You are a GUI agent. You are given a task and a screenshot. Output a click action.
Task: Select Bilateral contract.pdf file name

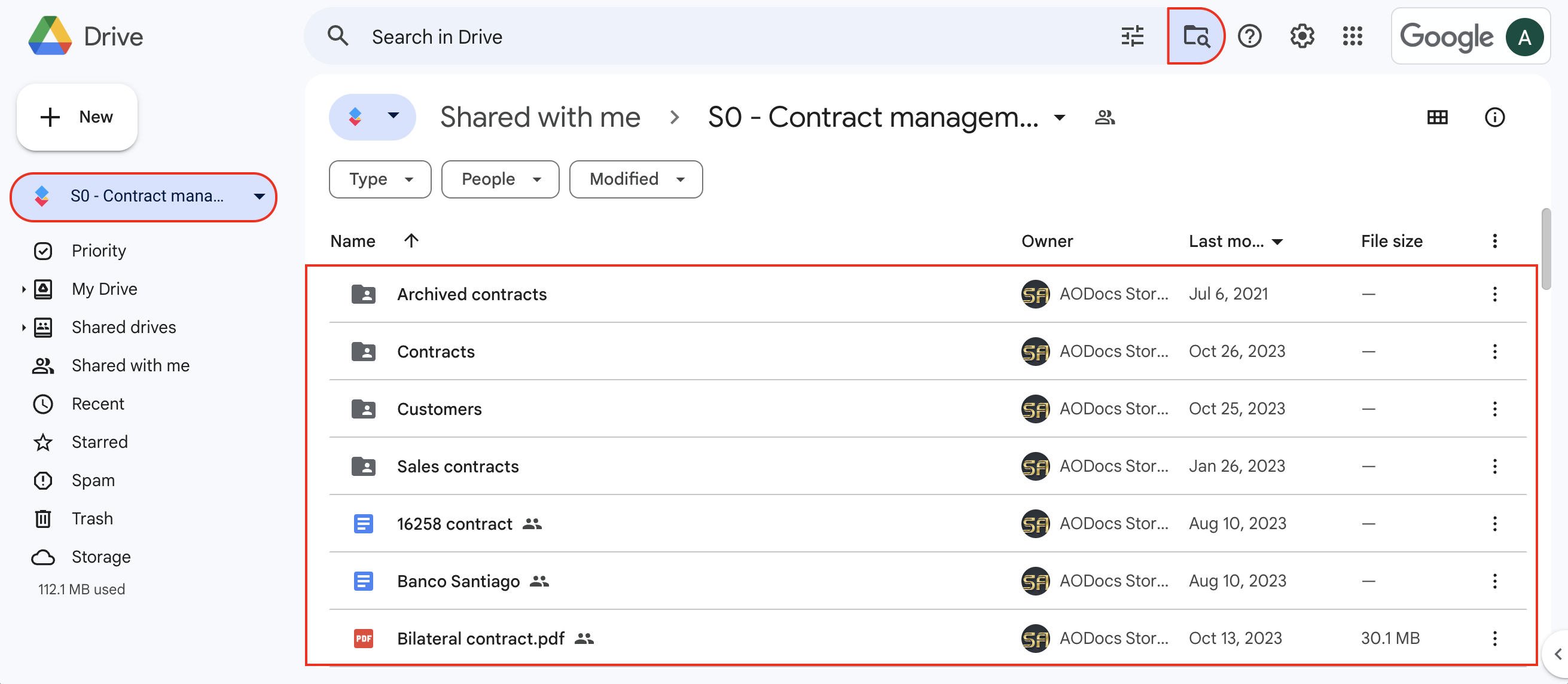[x=481, y=639]
